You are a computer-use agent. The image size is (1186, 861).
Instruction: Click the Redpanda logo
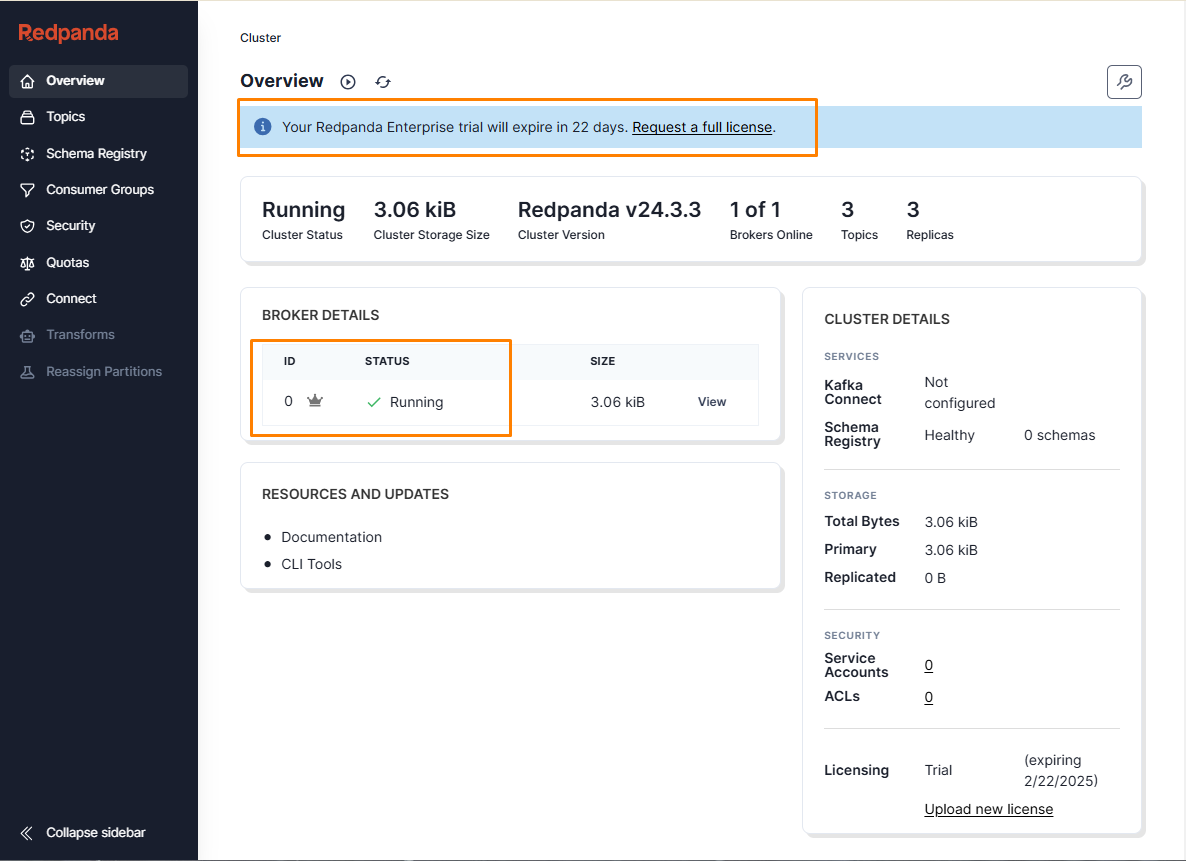click(68, 33)
